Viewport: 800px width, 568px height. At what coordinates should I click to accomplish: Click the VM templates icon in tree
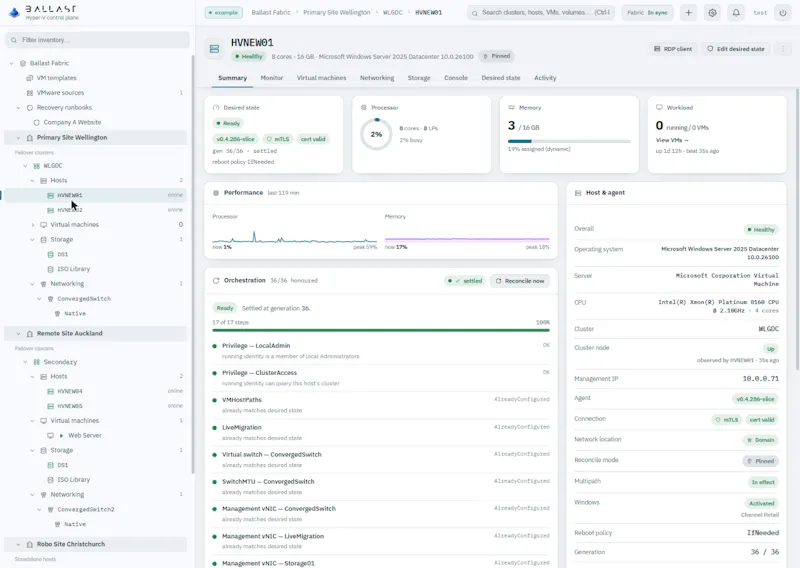(30, 78)
